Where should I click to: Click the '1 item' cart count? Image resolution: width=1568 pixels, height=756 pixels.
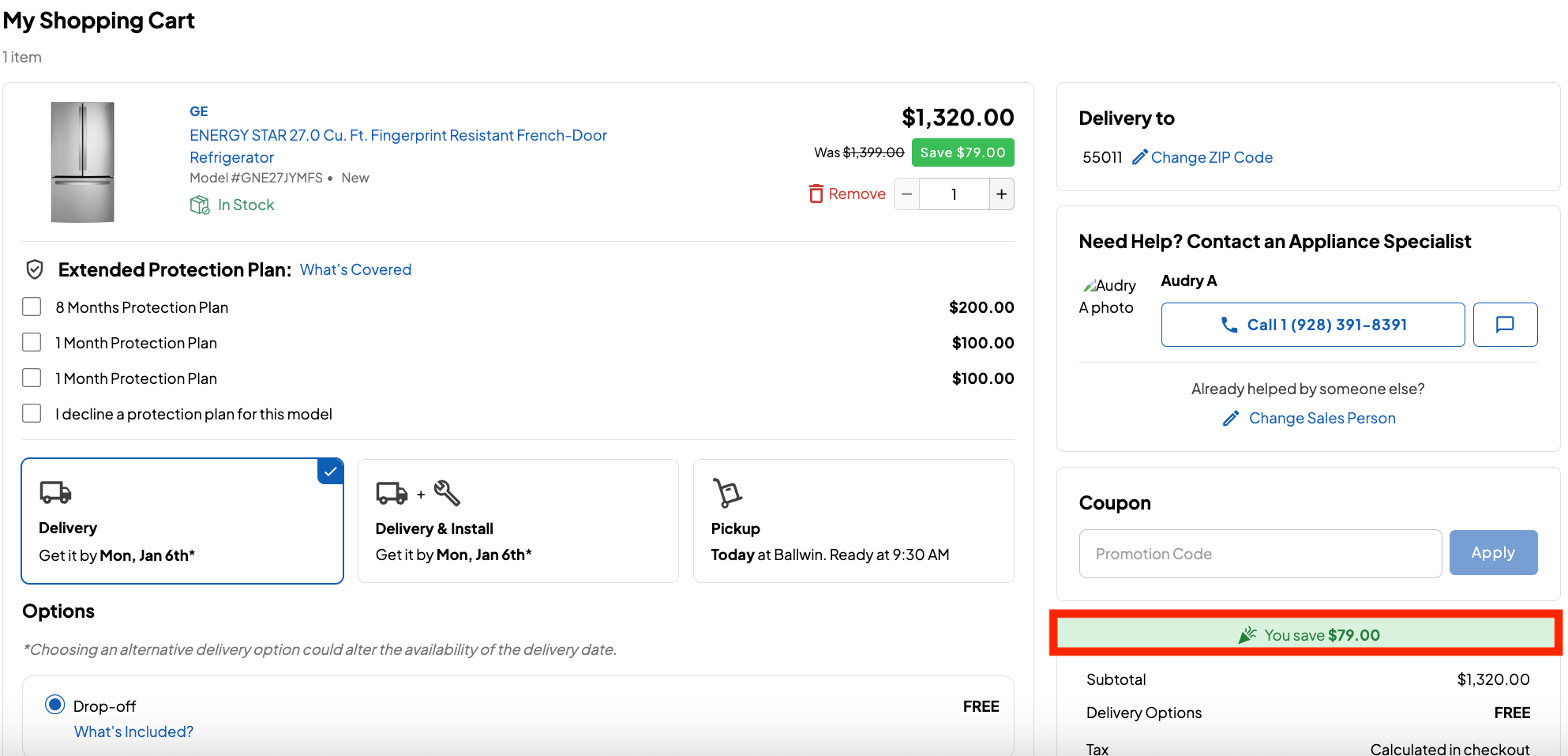pos(22,57)
